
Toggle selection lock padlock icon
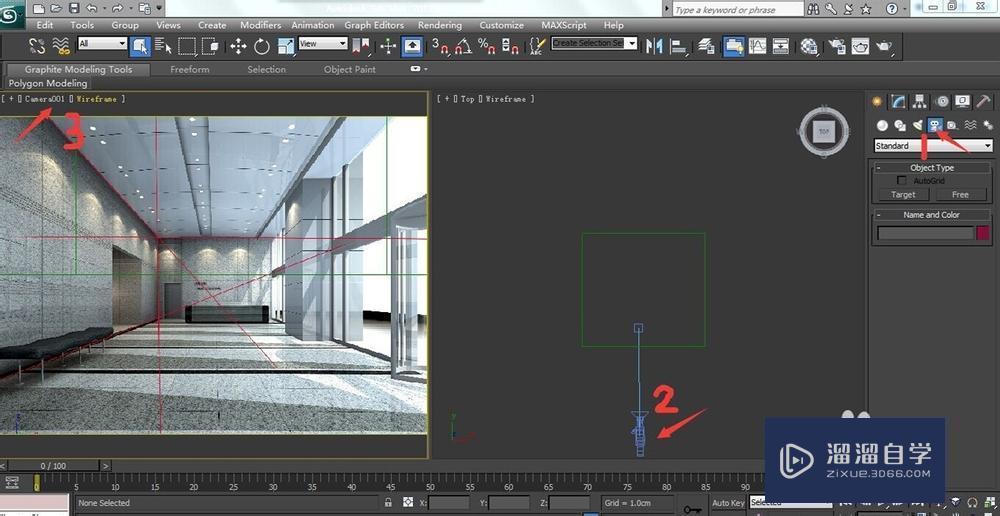(x=388, y=503)
